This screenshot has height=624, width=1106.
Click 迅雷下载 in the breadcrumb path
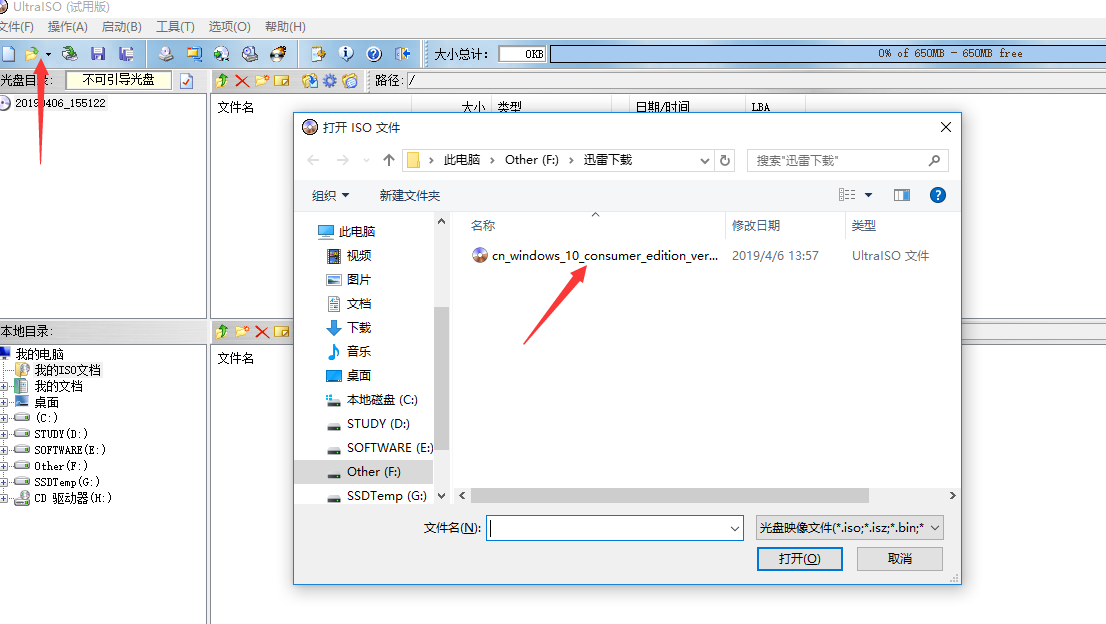coord(607,160)
